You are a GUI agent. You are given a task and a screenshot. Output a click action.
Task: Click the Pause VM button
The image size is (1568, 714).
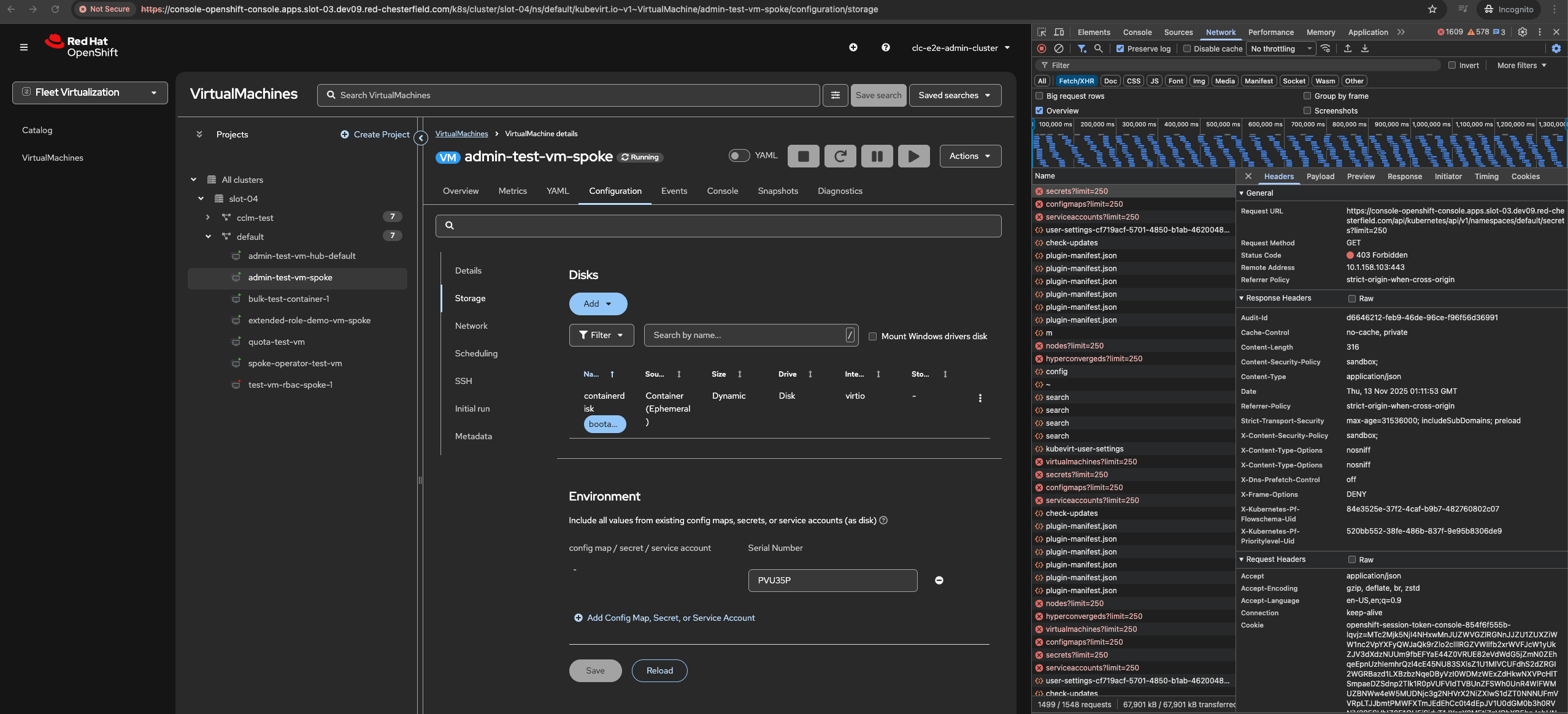click(x=877, y=156)
